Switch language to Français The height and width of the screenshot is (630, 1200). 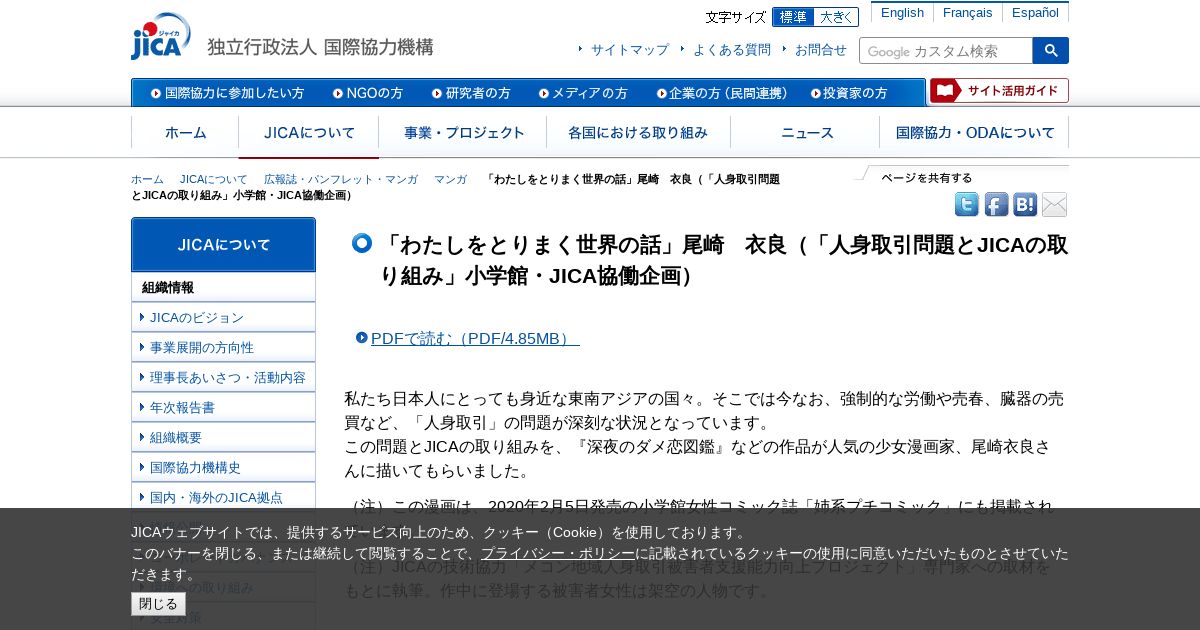click(967, 13)
